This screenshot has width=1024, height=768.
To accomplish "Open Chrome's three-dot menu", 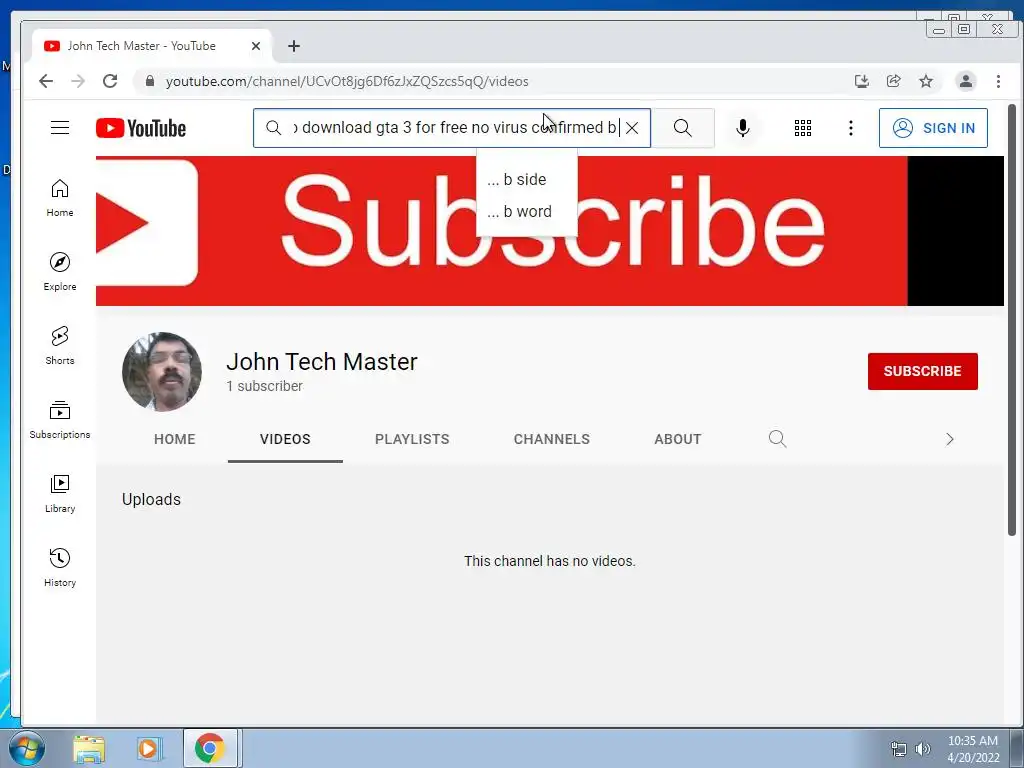I will tap(998, 81).
